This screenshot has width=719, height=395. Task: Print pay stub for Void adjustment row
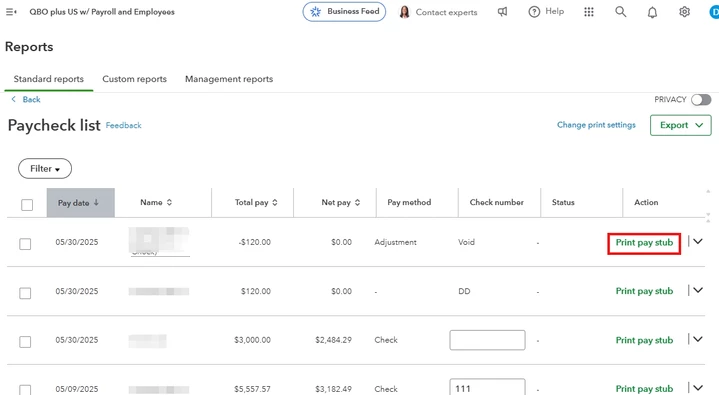644,243
